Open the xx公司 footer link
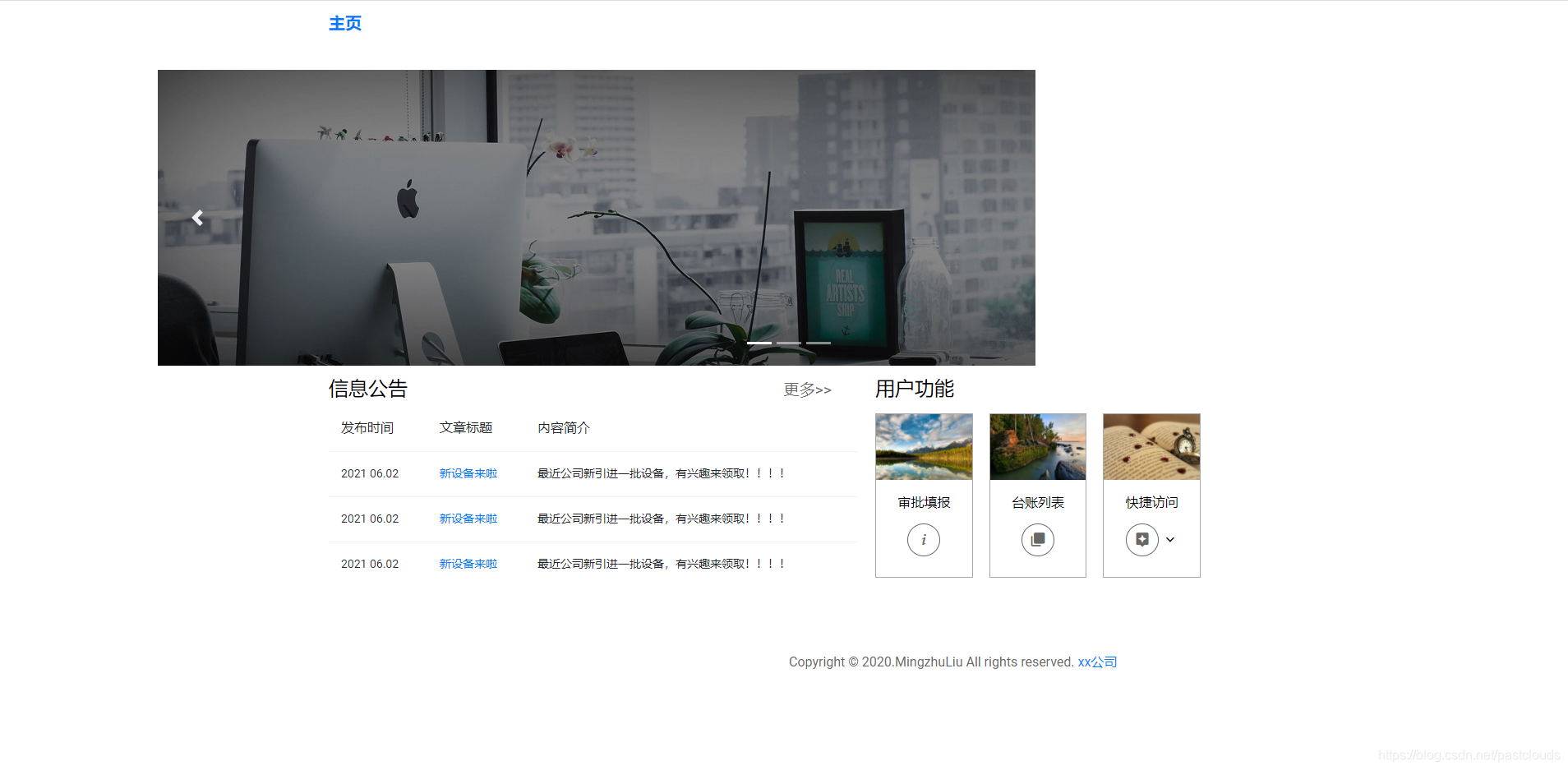1568x770 pixels. (1097, 662)
